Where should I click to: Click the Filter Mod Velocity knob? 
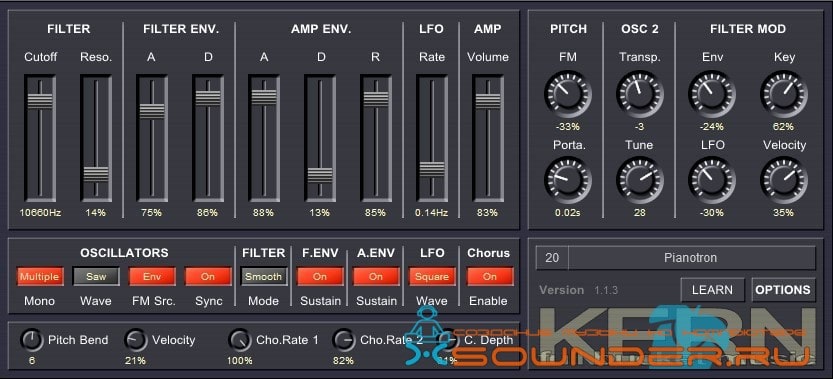click(784, 181)
